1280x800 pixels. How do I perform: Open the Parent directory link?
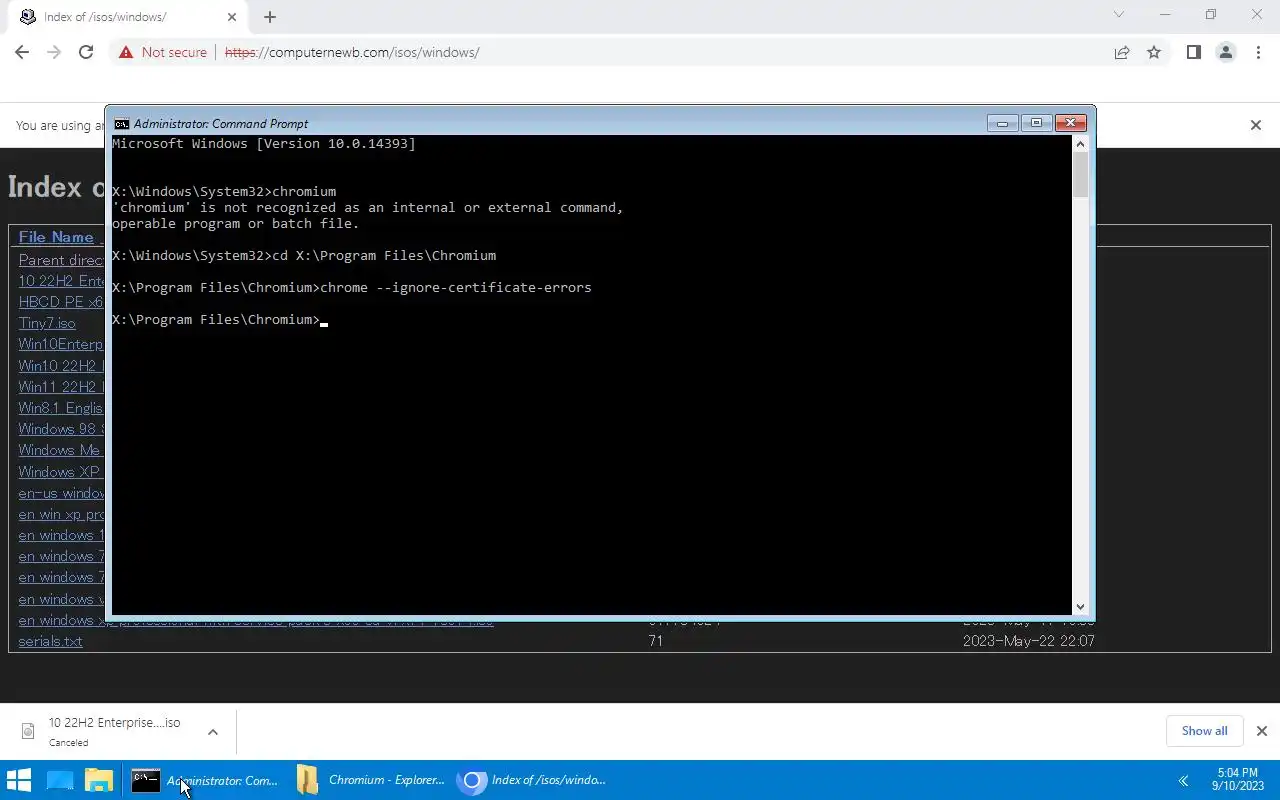[x=61, y=260]
